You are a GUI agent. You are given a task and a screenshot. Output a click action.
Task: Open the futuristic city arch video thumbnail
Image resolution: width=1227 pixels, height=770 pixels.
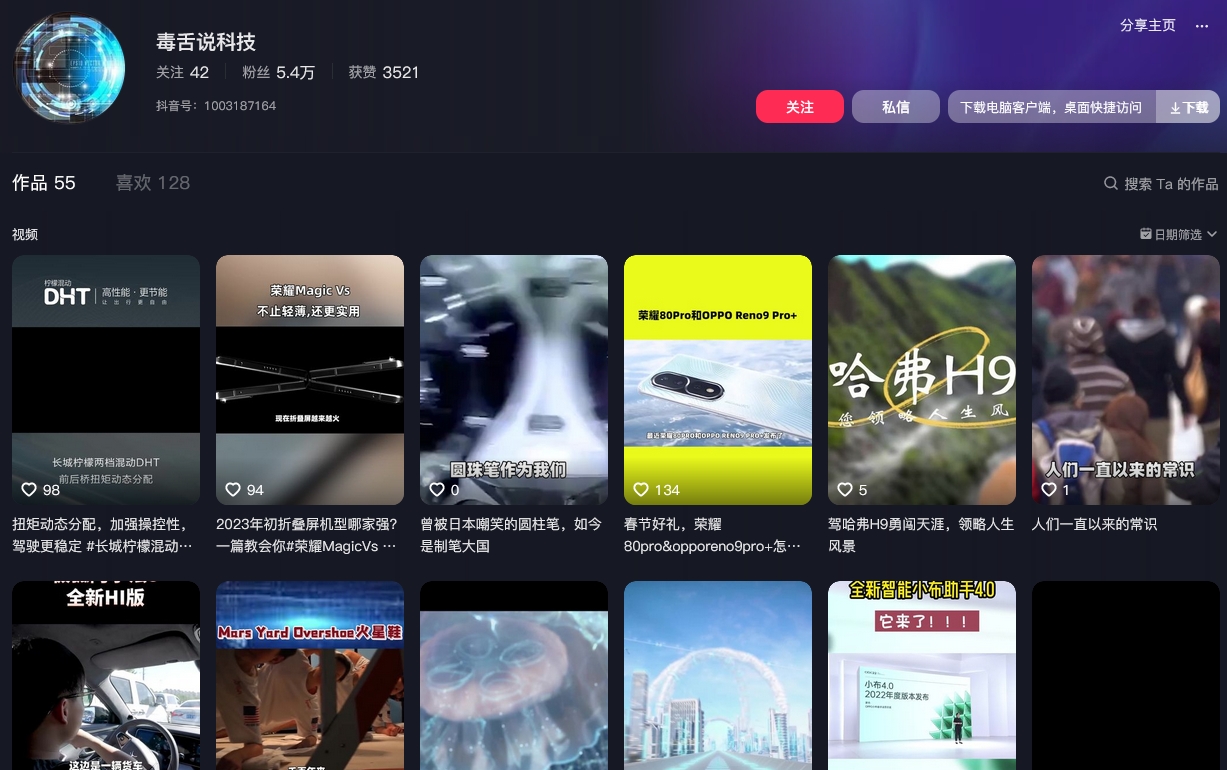pyautogui.click(x=718, y=675)
